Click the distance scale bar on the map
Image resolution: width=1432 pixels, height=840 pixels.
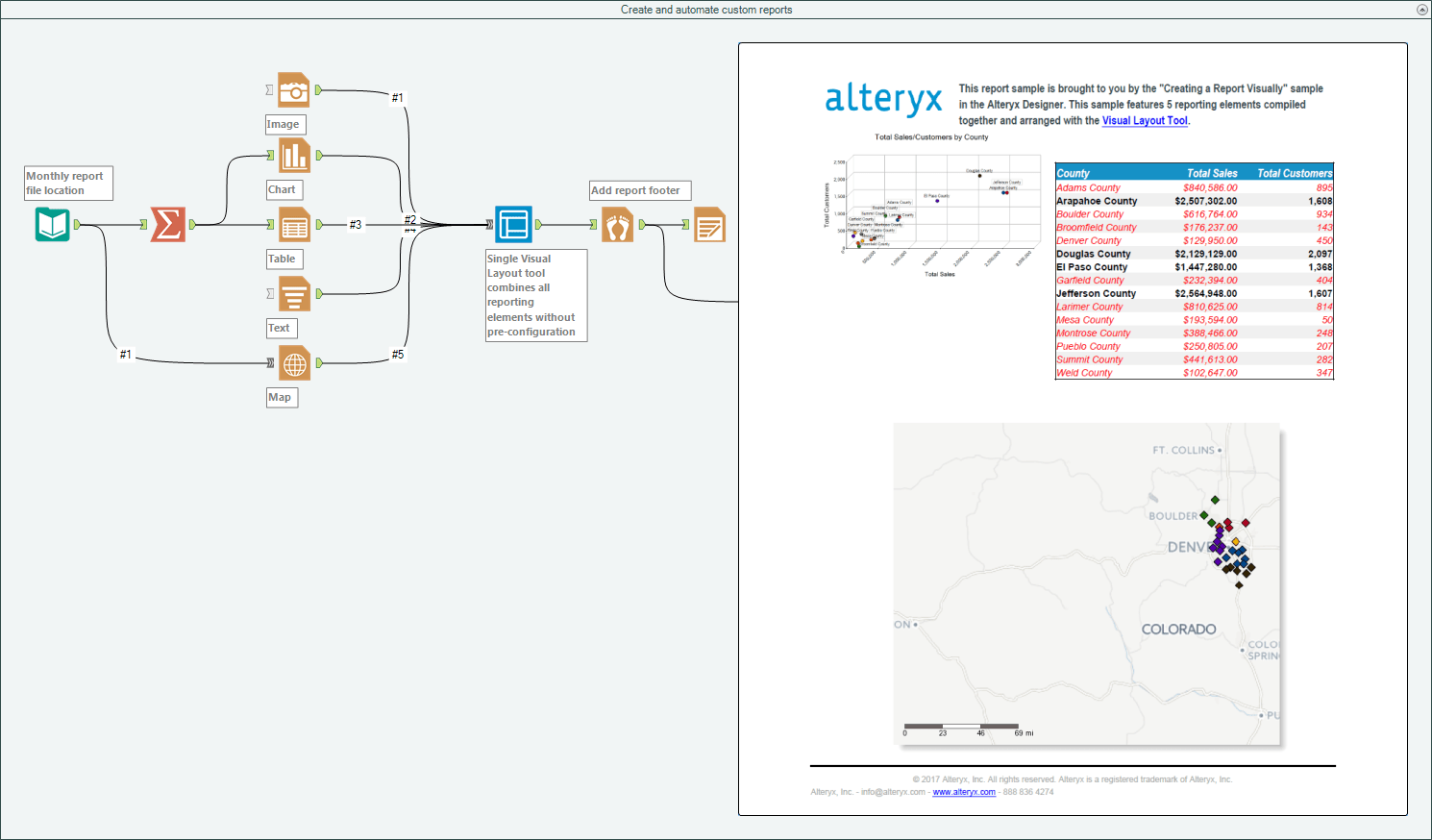point(961,727)
